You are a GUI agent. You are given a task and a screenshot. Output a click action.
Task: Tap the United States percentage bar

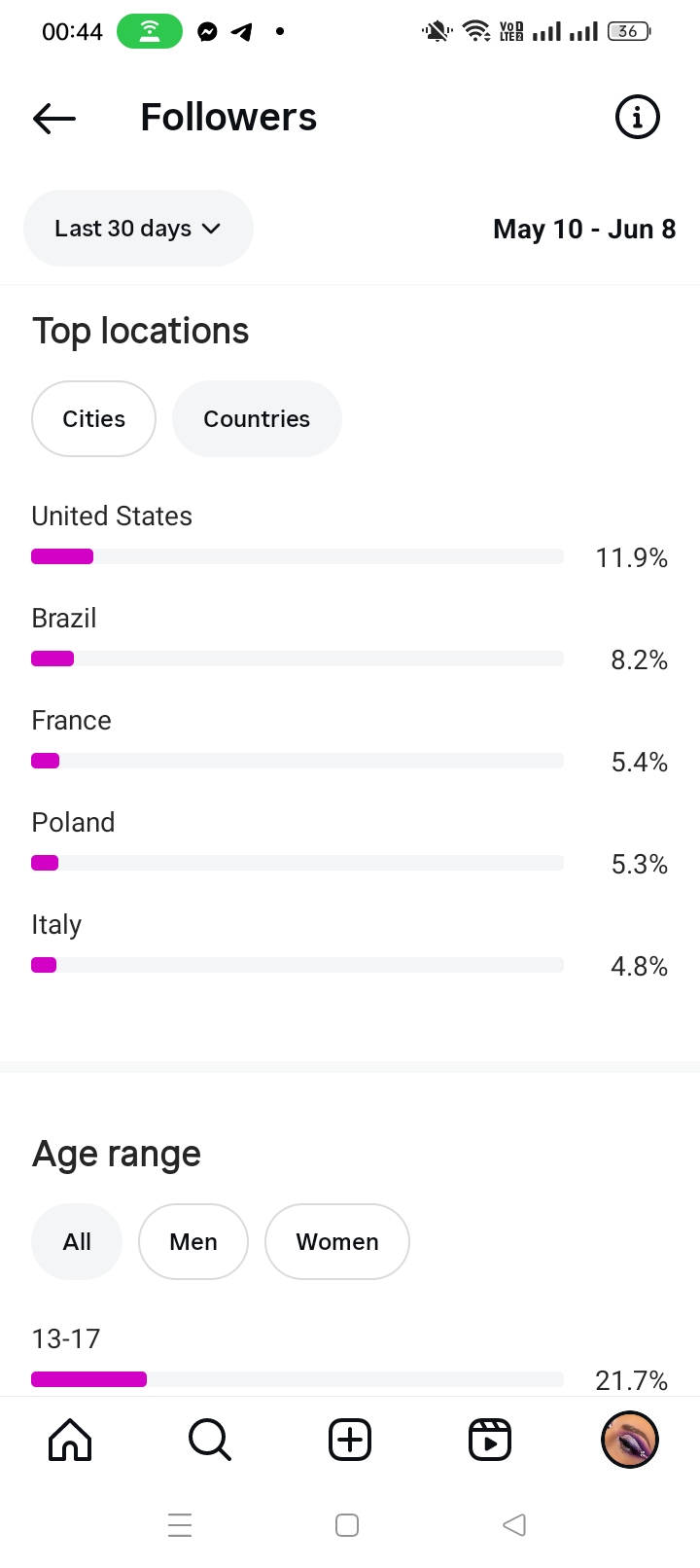click(297, 556)
